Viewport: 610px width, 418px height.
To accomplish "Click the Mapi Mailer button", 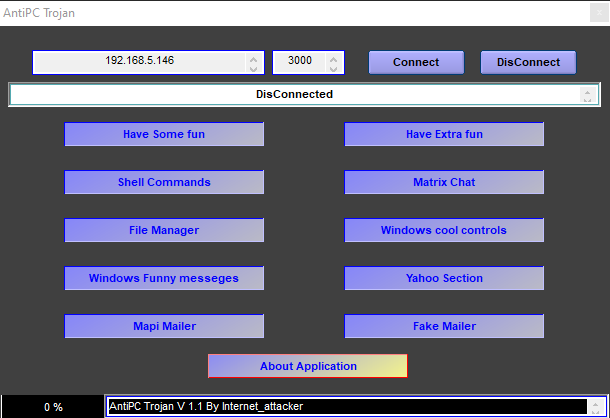I will coord(164,326).
